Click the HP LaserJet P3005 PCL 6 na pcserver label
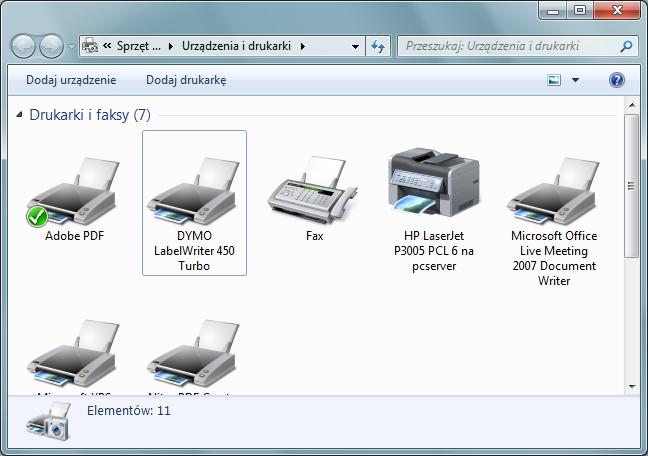The image size is (648, 456). point(434,251)
